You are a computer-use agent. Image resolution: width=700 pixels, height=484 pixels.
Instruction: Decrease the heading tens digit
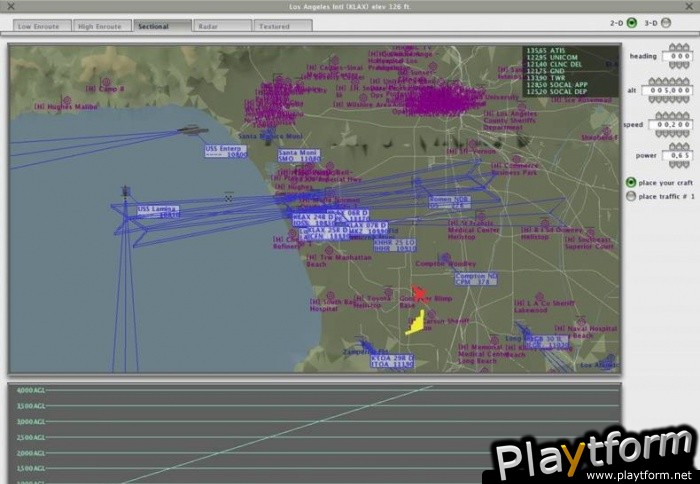click(679, 65)
